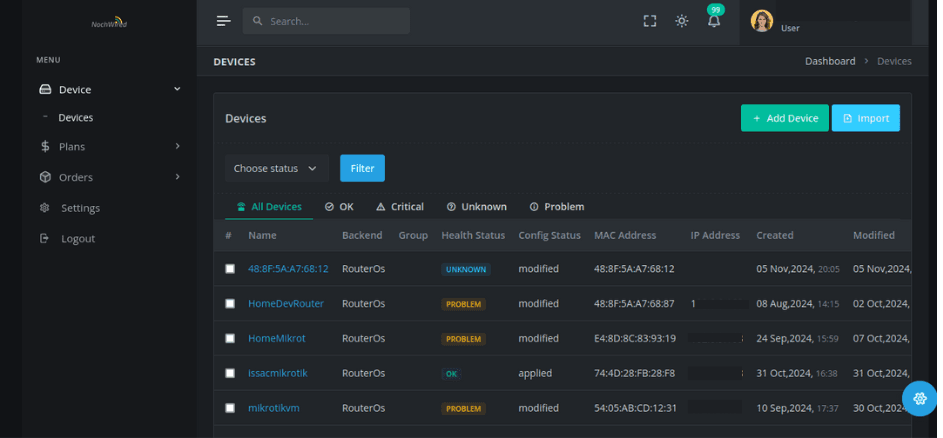The height and width of the screenshot is (438, 943).
Task: Expand the Orders submenu chevron
Action: click(177, 177)
